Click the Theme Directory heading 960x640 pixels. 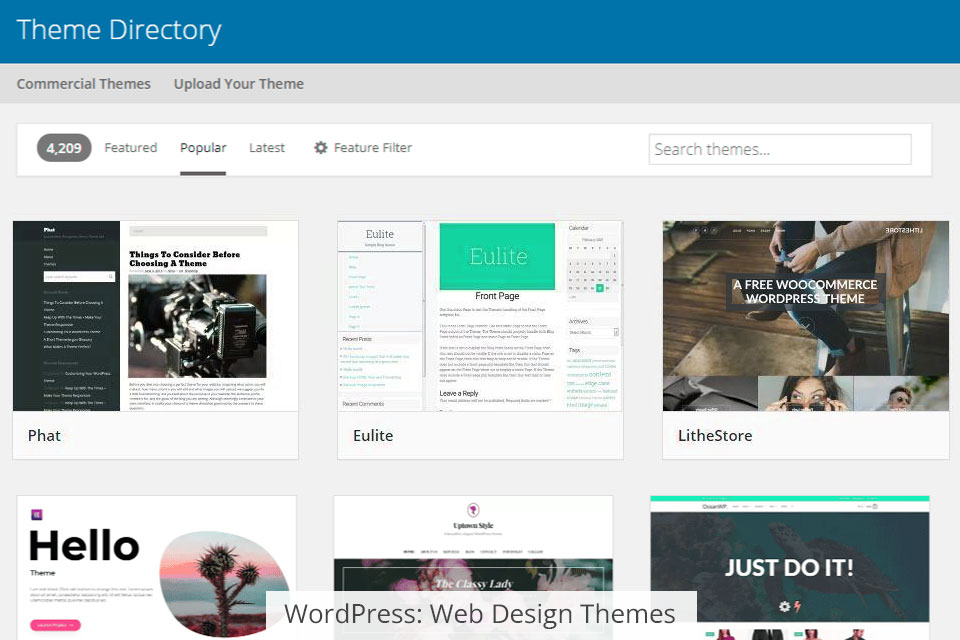(x=119, y=30)
